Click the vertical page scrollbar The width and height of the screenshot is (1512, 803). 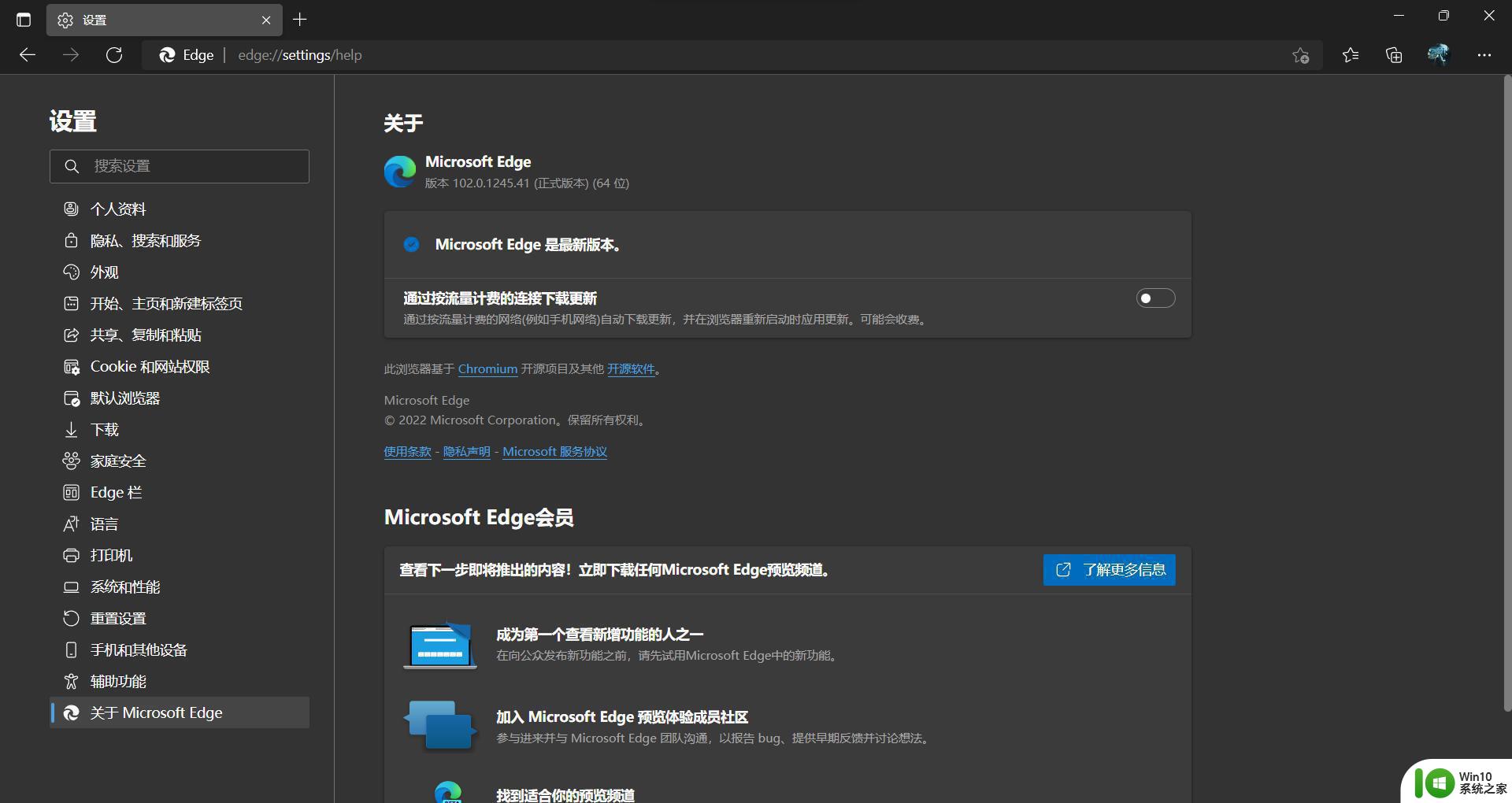click(1507, 394)
